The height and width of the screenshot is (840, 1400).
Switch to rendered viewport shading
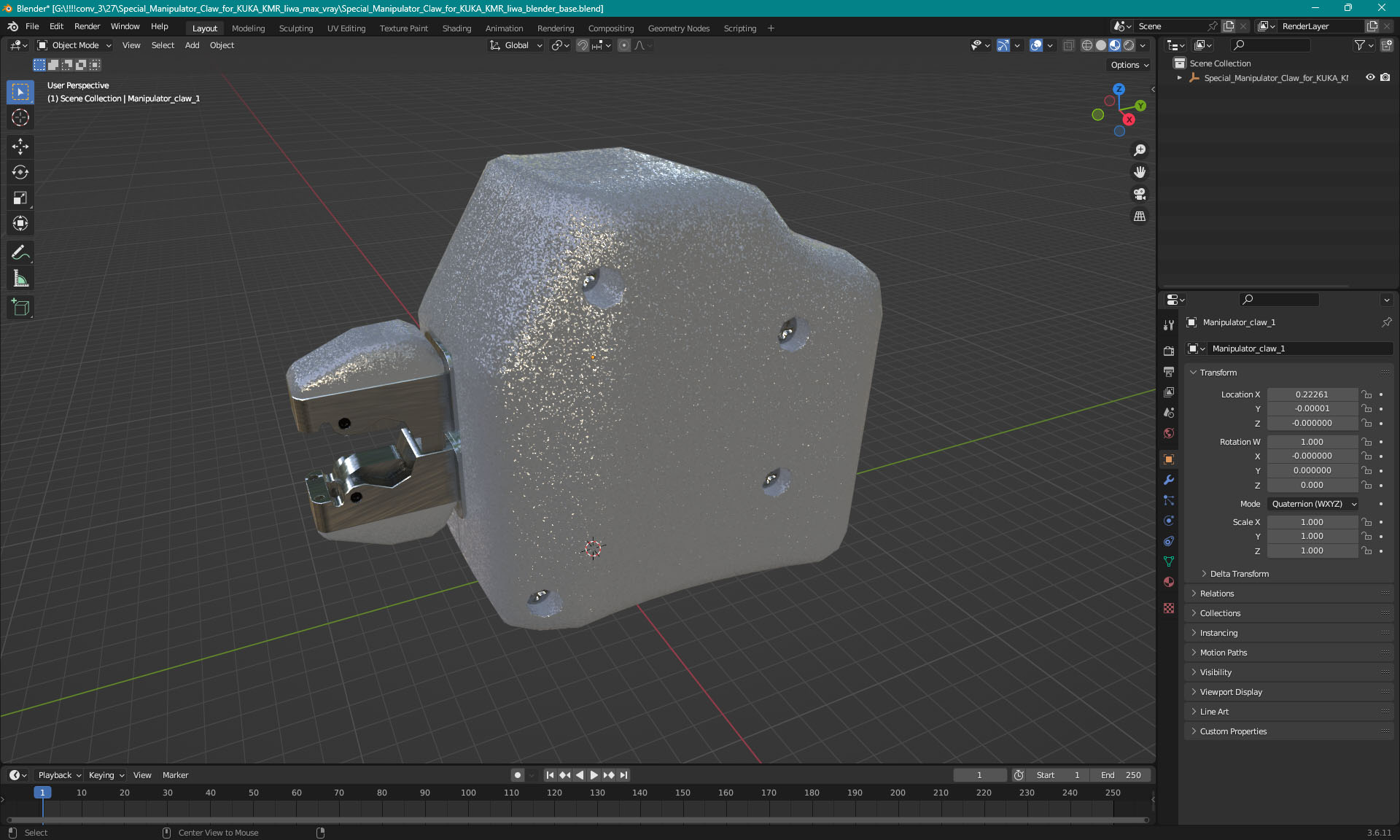click(x=1129, y=45)
